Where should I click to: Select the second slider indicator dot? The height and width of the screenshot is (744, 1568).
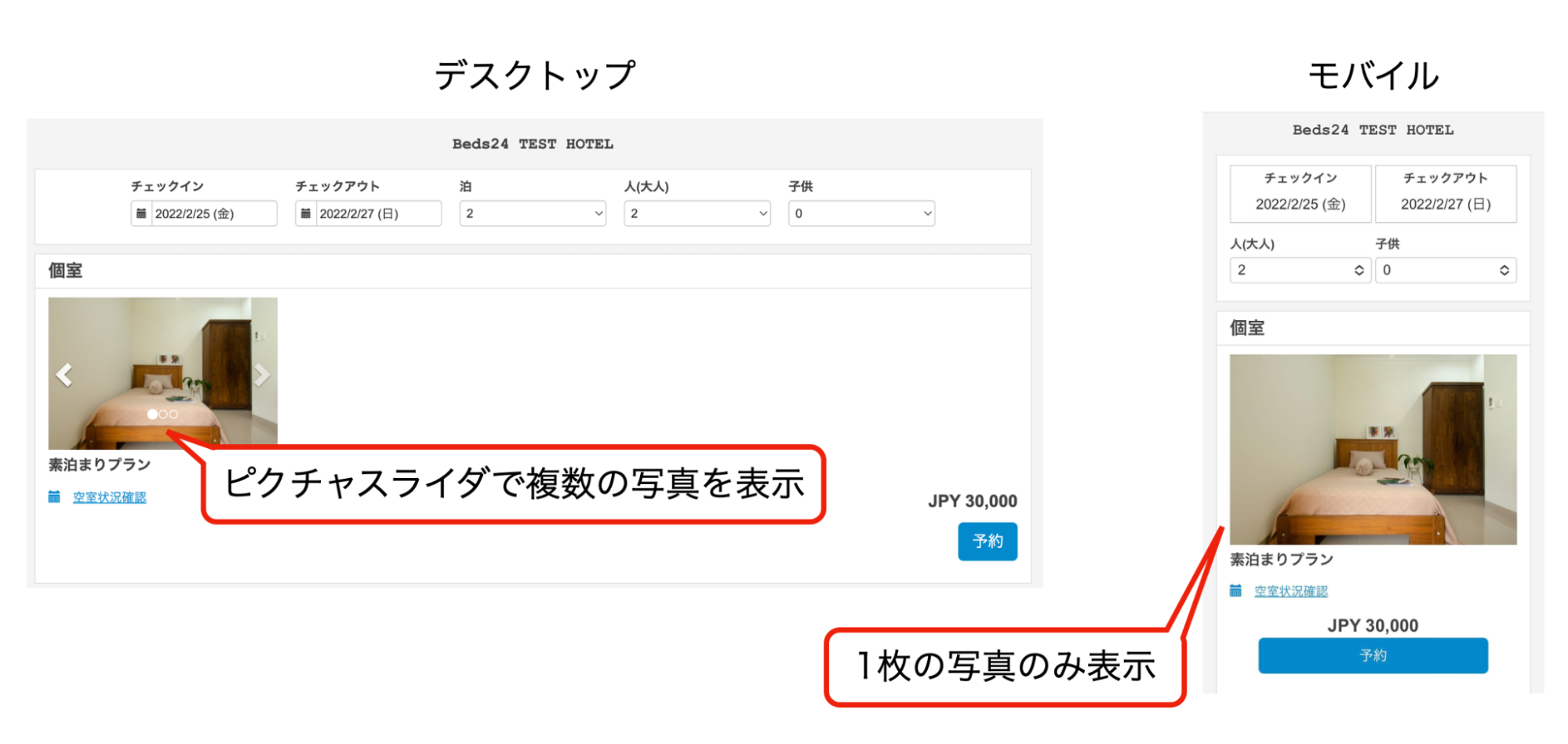pyautogui.click(x=163, y=414)
